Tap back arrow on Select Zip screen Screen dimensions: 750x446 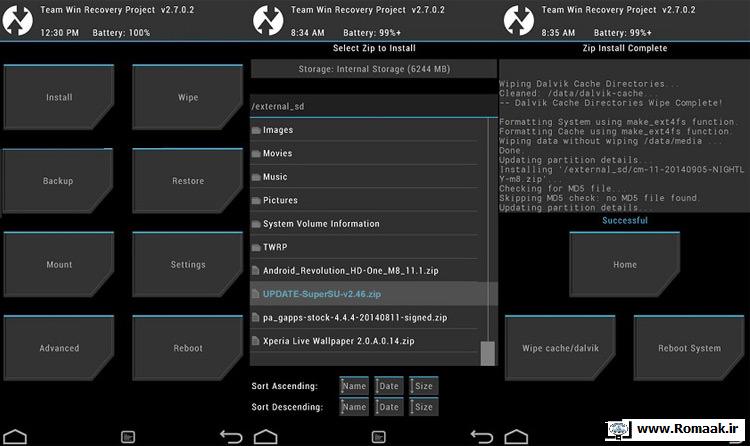coord(482,436)
